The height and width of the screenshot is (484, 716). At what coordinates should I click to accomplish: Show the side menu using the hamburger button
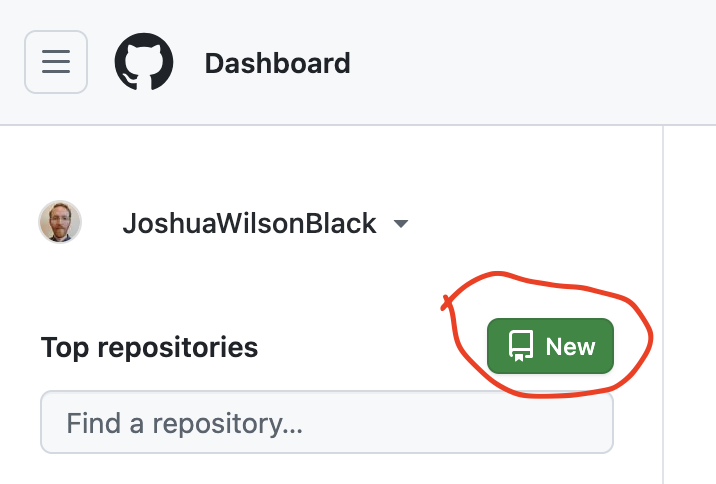56,62
